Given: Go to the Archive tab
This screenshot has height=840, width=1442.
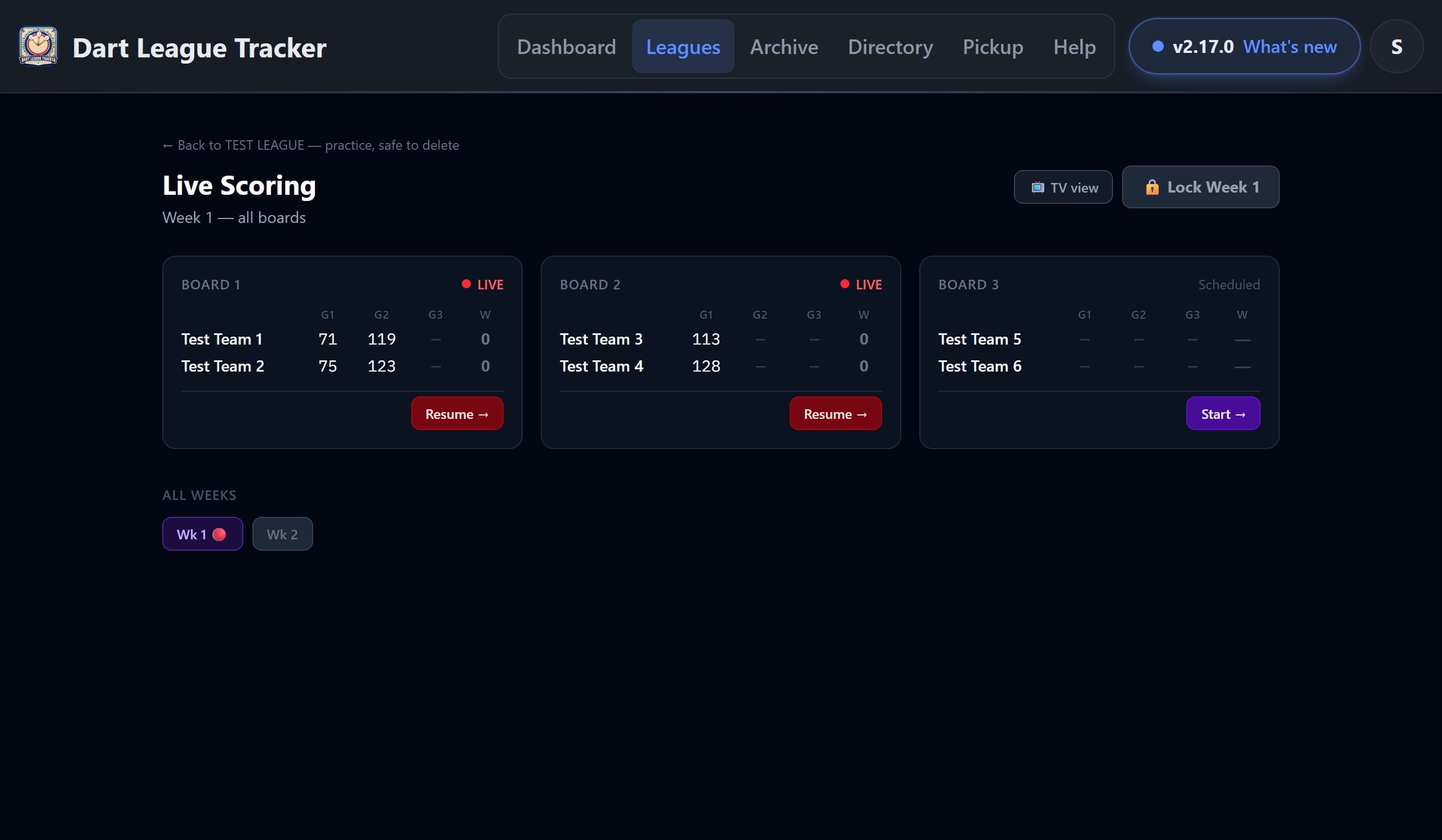Looking at the screenshot, I should click(x=784, y=46).
